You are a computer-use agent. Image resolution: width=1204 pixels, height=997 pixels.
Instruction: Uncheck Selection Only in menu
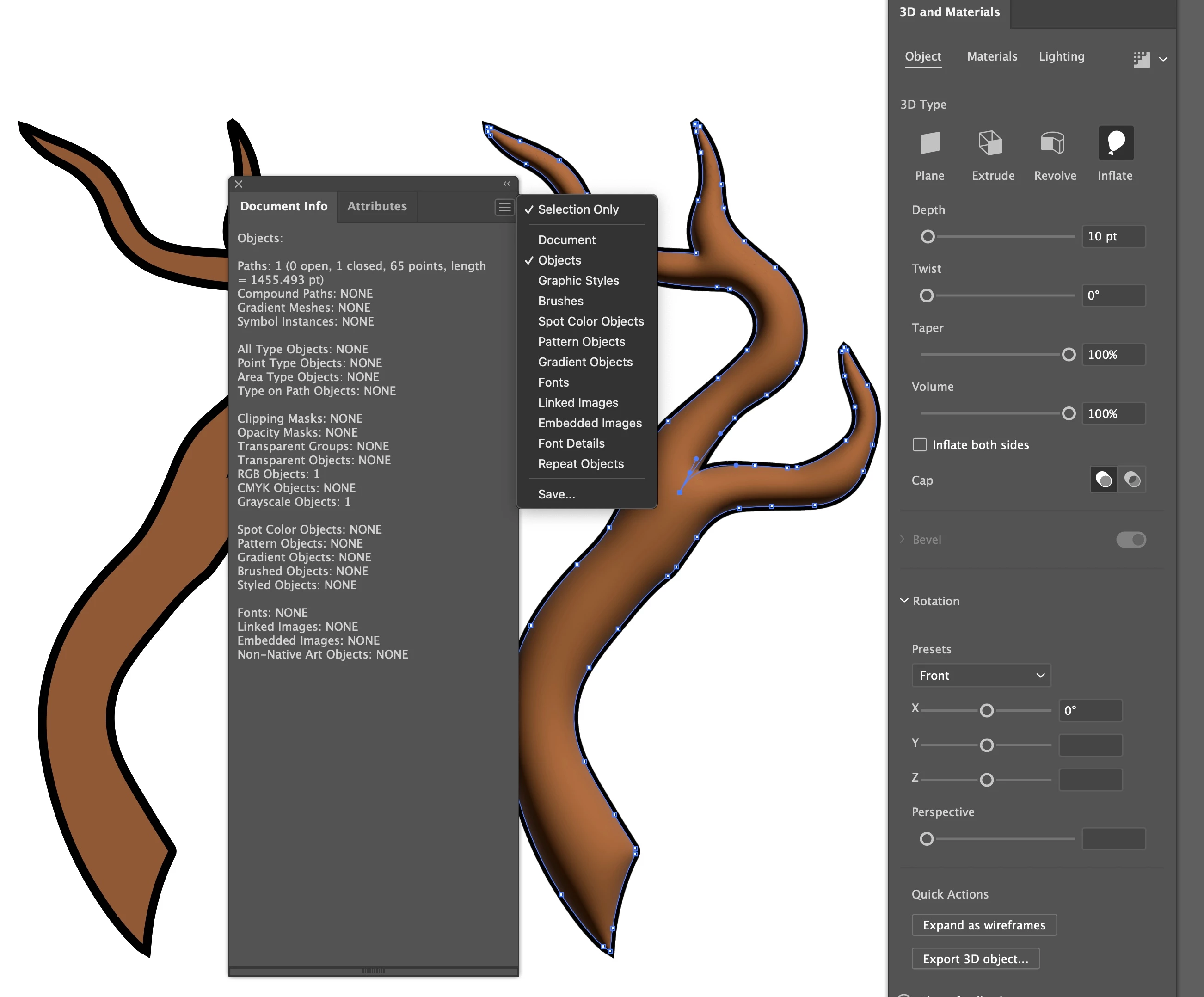(578, 209)
